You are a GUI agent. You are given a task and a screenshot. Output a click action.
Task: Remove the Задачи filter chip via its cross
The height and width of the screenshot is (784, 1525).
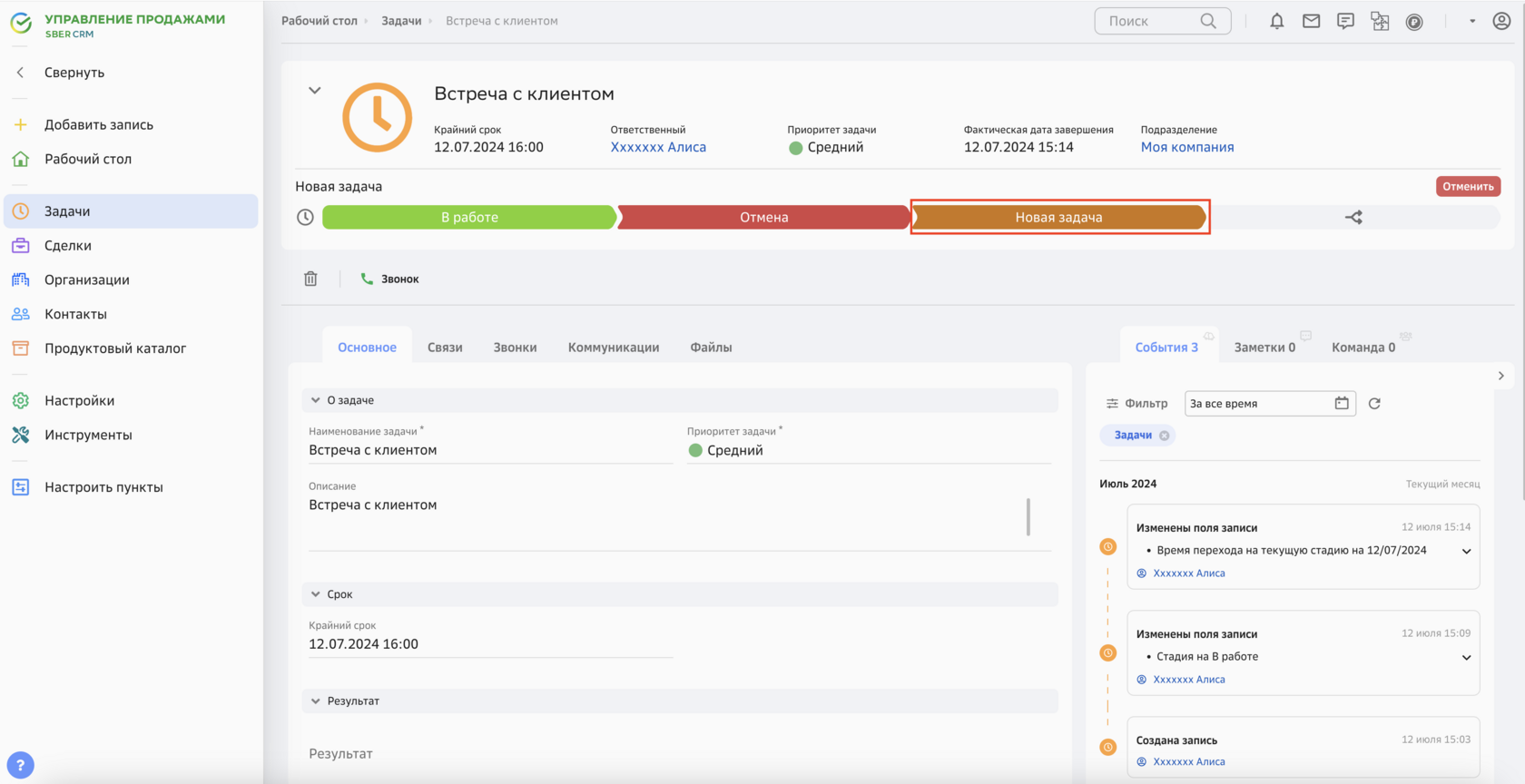[1165, 436]
